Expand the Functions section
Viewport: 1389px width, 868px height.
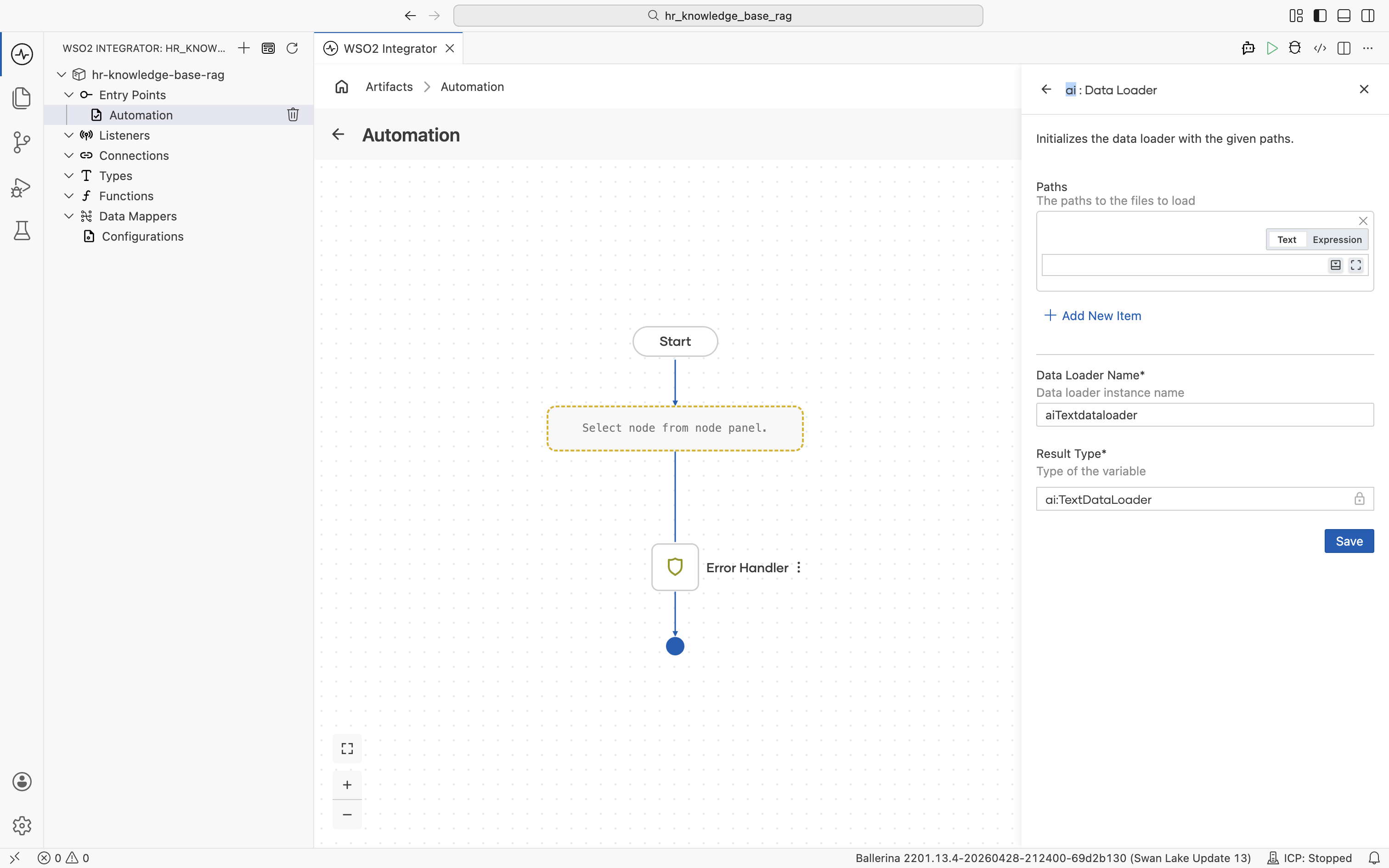click(69, 196)
